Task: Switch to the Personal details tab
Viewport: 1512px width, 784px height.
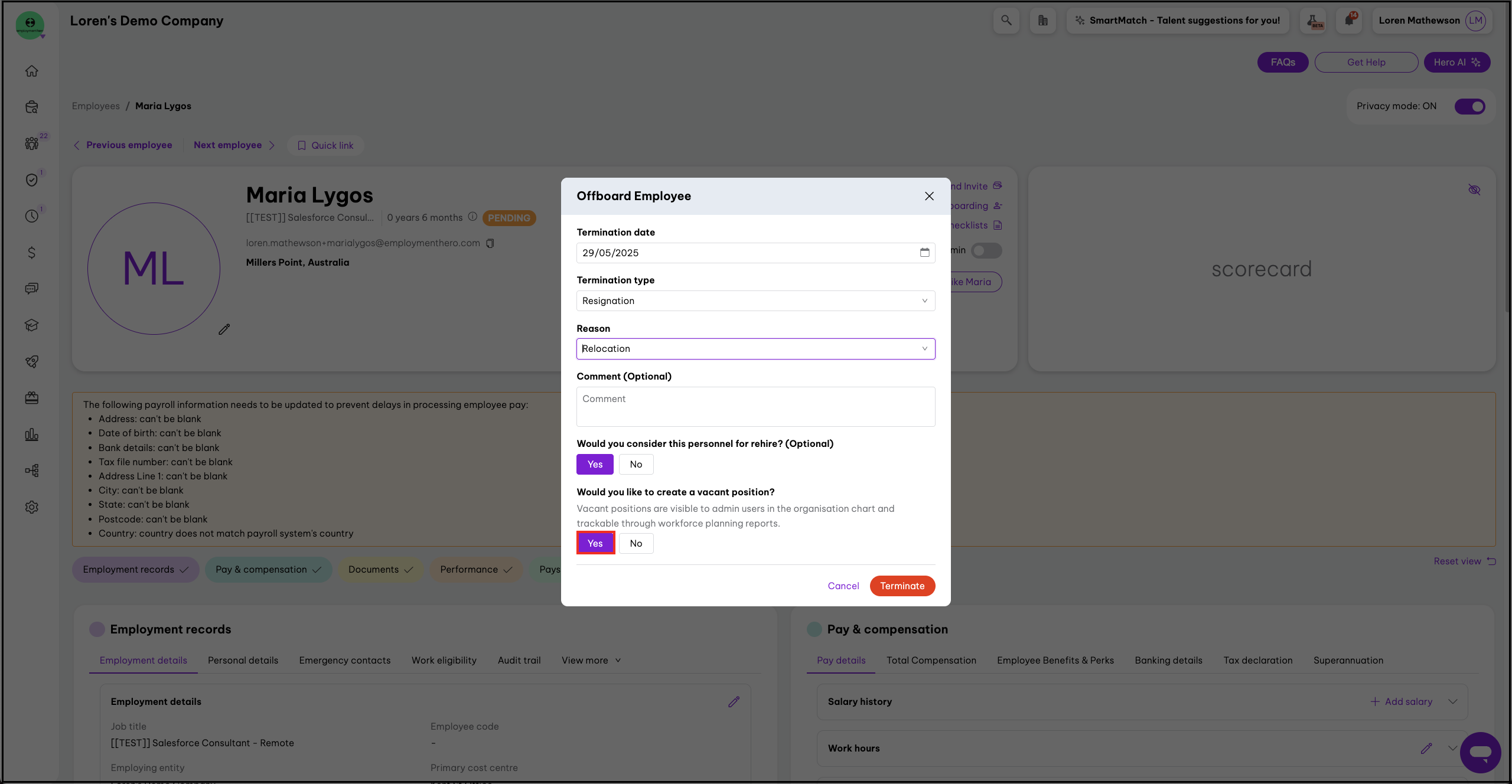Action: [x=243, y=660]
